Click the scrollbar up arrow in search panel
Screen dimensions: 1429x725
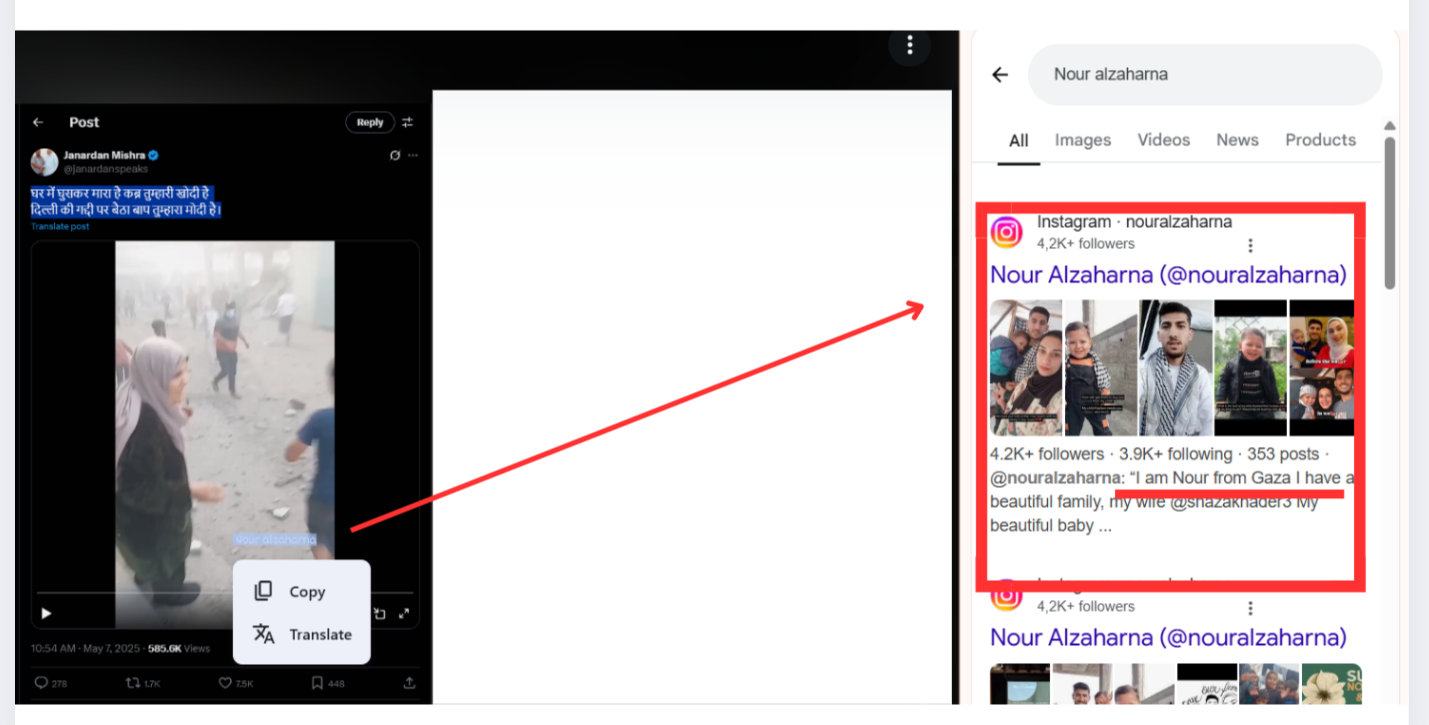[x=1389, y=126]
